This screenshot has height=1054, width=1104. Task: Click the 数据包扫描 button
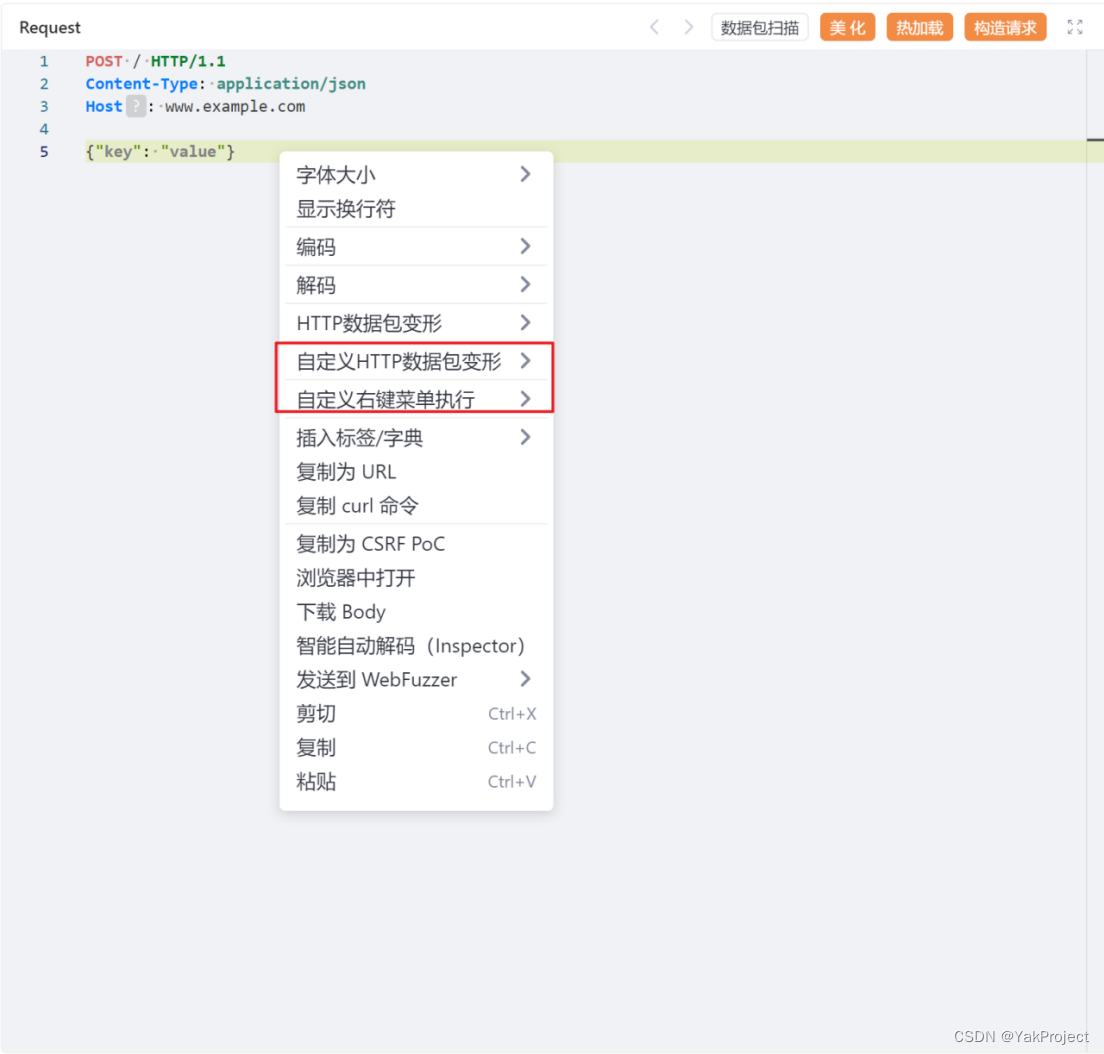760,27
